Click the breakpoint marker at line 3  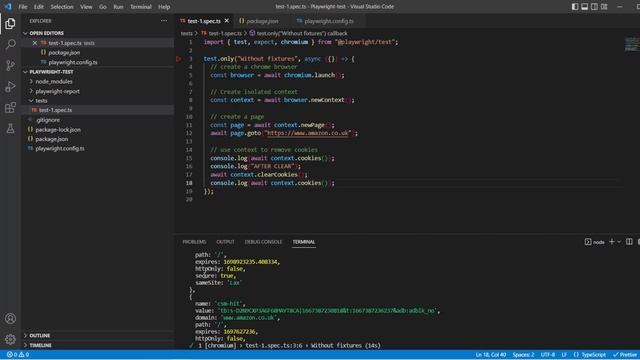click(178, 59)
